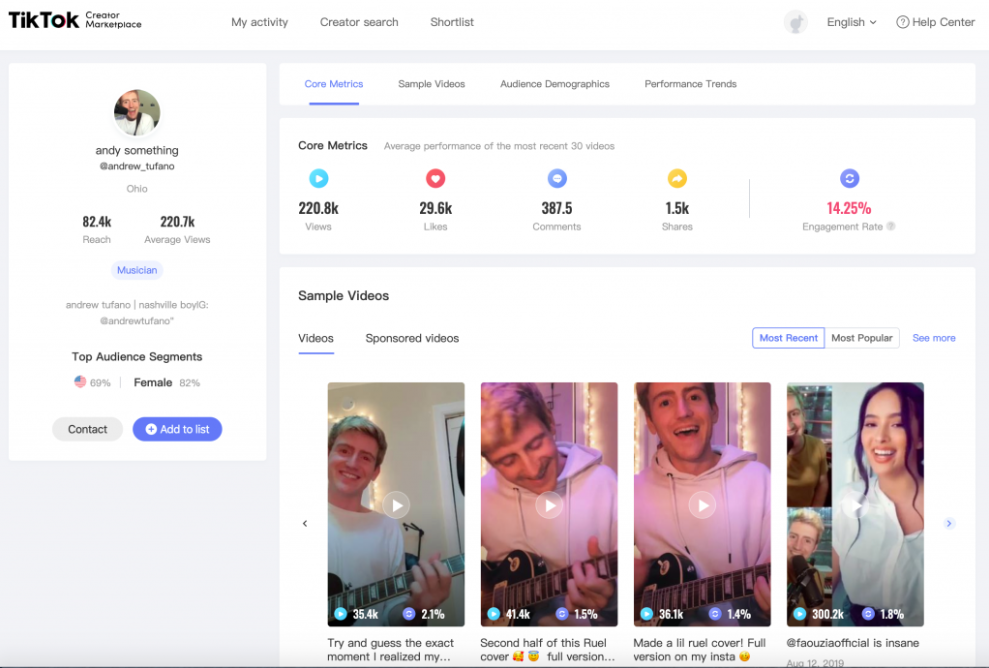
Task: Play the 'Made a lil ruel cover' video
Action: [702, 505]
